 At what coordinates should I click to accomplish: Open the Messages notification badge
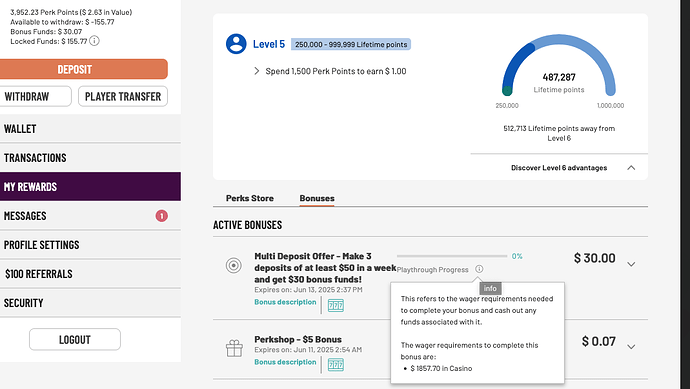click(x=161, y=216)
